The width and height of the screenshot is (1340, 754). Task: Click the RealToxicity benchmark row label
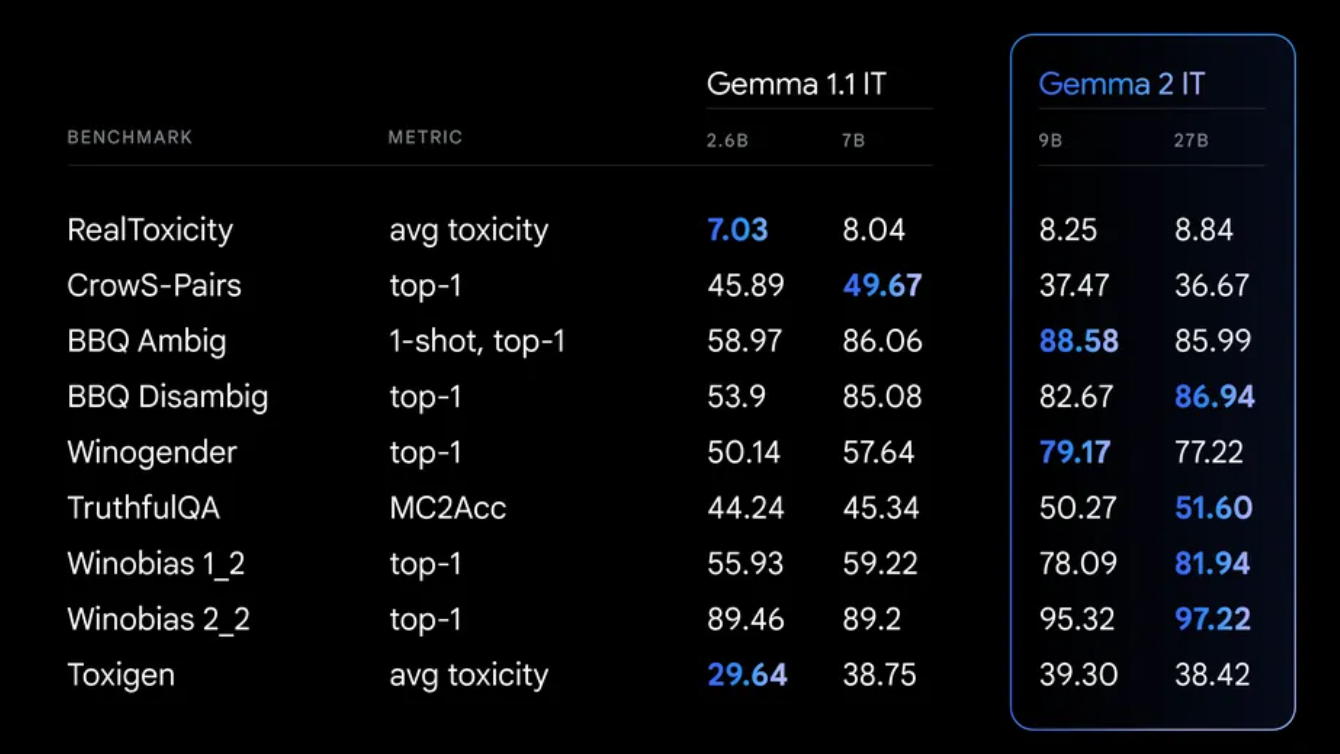pos(150,230)
